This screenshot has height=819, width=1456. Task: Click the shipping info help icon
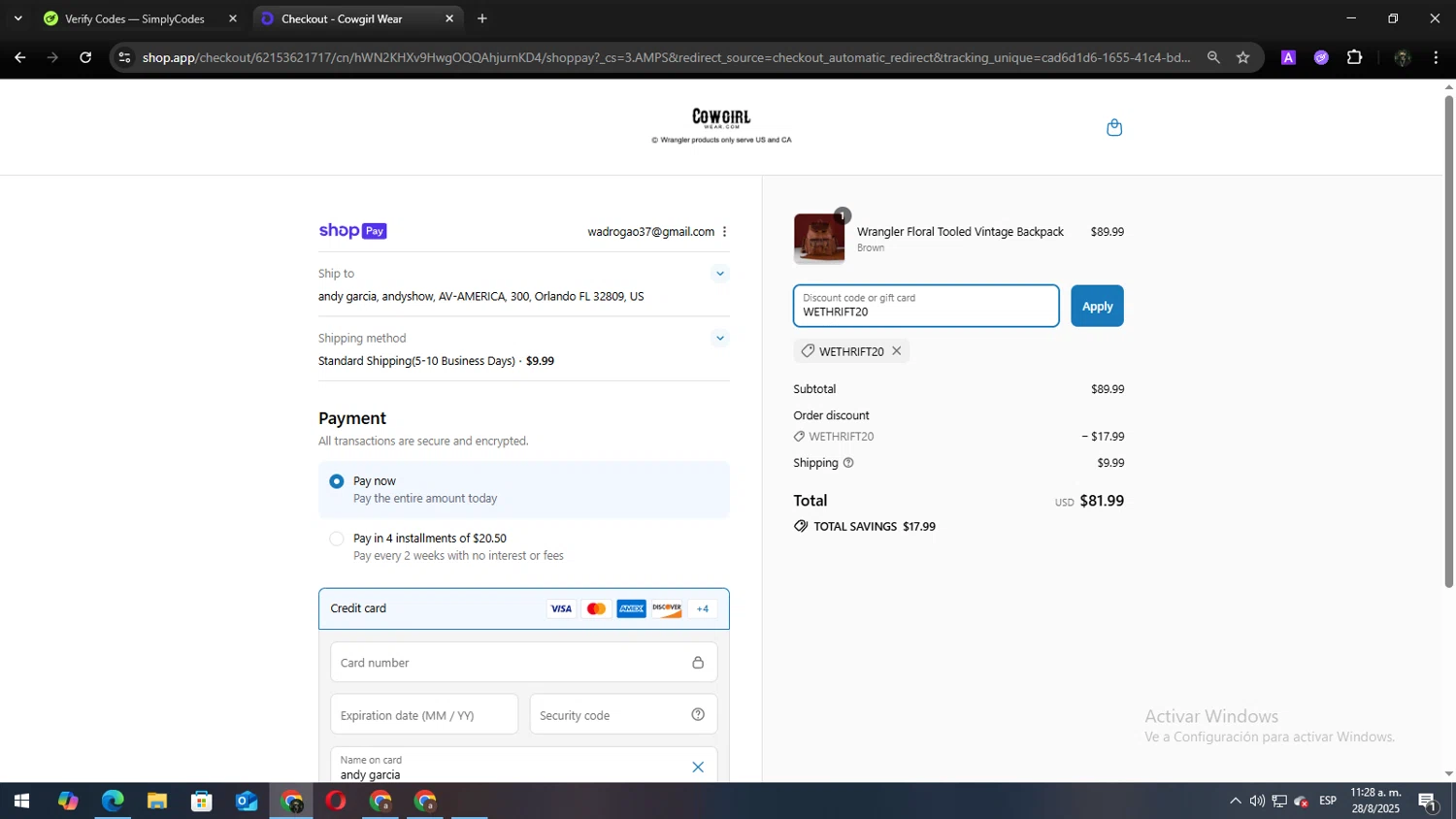click(x=848, y=463)
